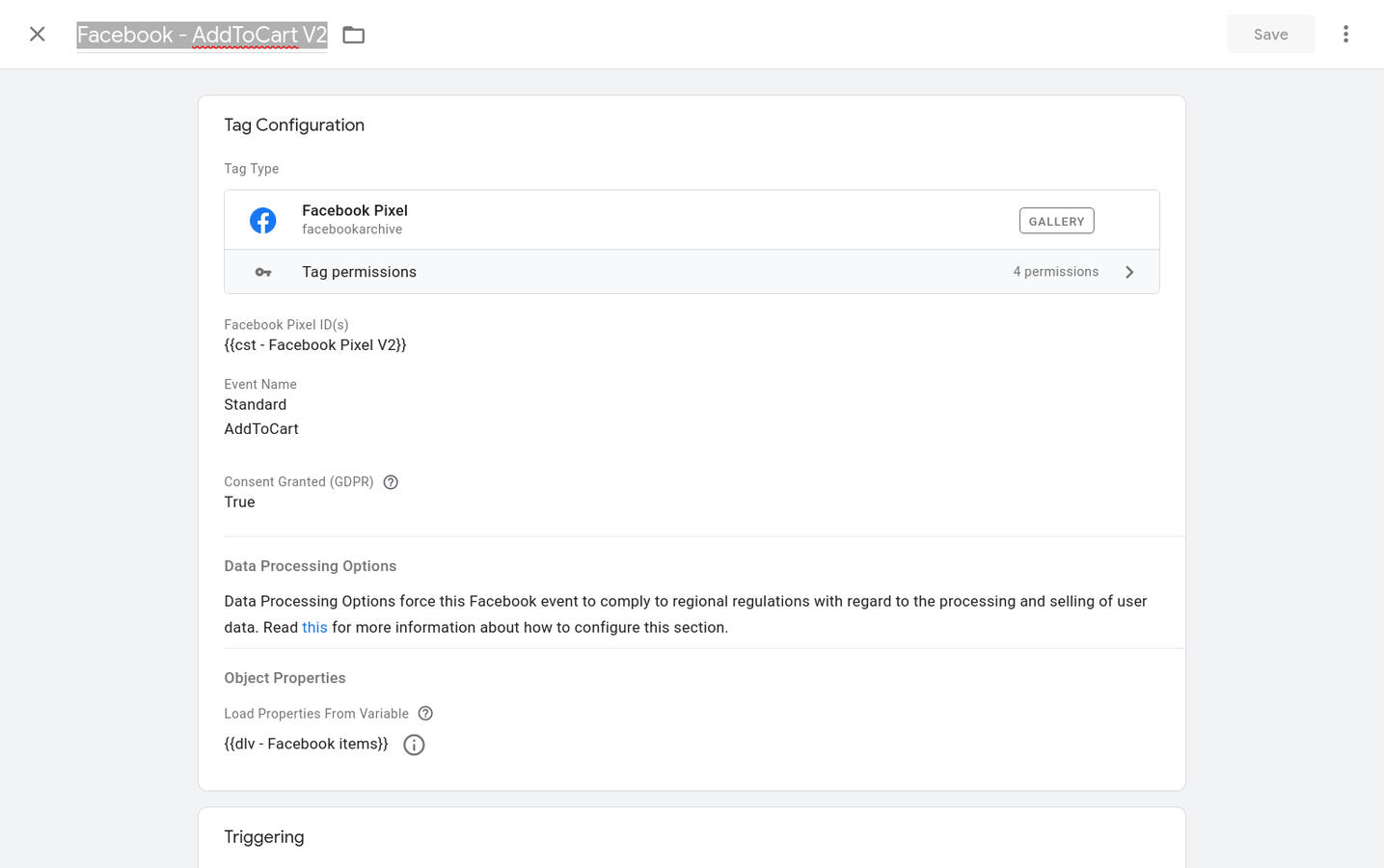Open the 'this' link in Data Processing Options

(314, 627)
